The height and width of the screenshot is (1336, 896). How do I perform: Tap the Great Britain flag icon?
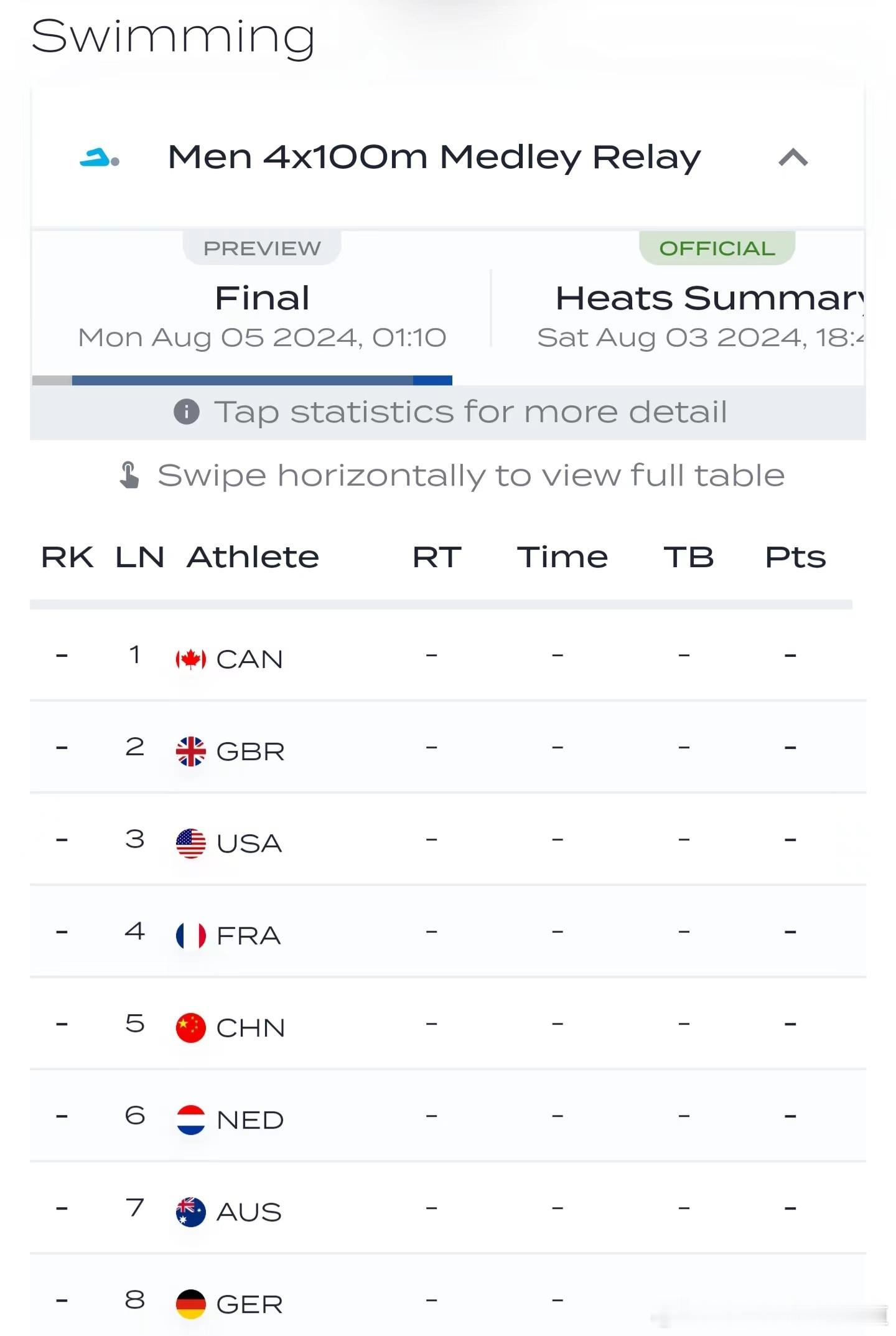click(x=190, y=751)
